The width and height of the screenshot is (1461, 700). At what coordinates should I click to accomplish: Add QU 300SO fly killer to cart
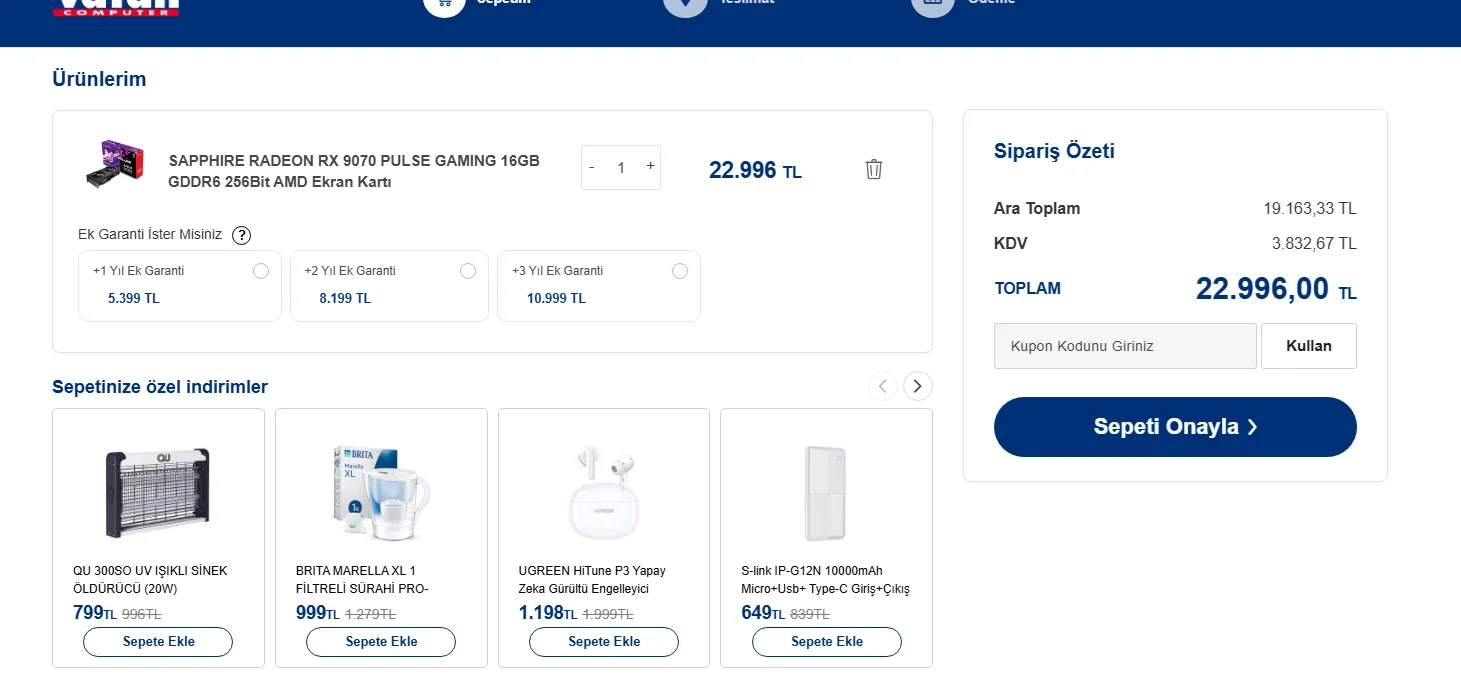[x=158, y=642]
